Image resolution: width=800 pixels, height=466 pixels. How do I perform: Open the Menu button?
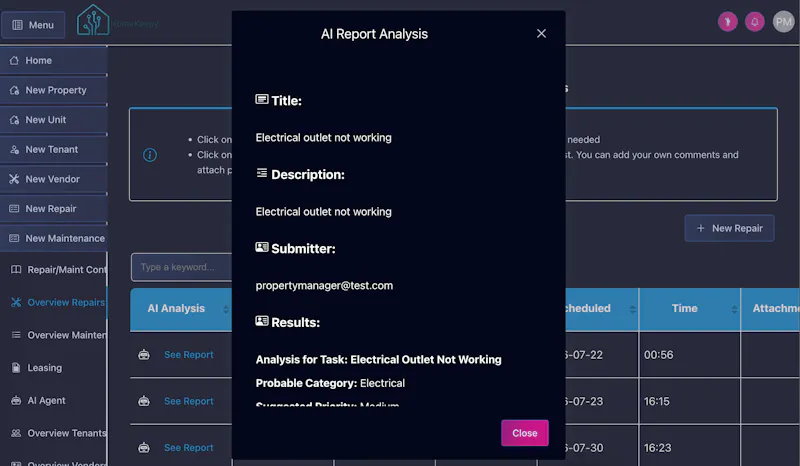point(33,24)
